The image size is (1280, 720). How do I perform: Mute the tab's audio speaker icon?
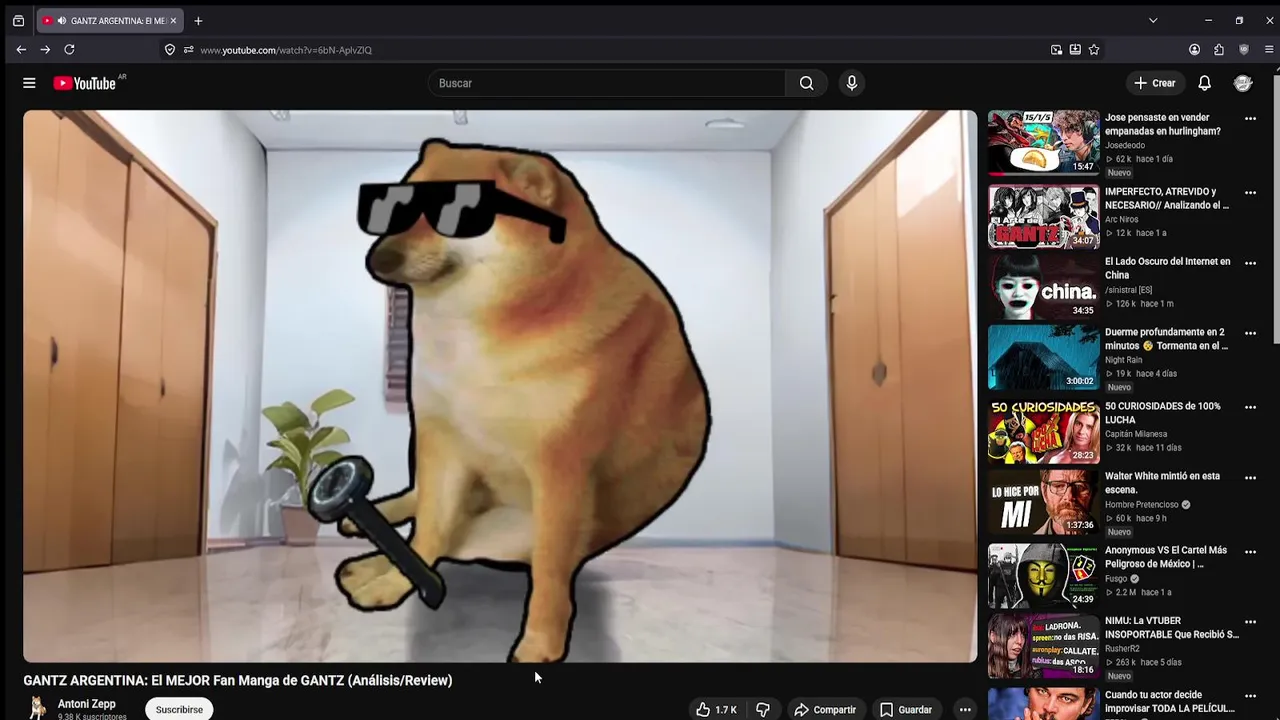(62, 20)
